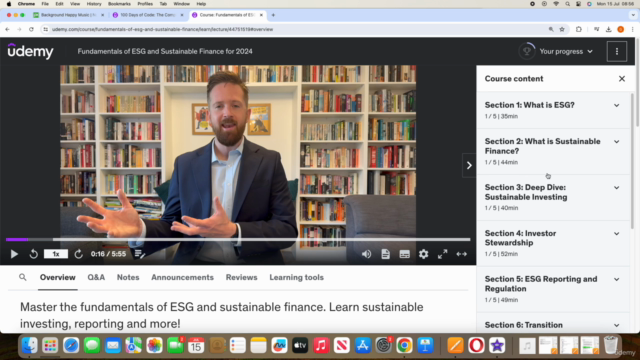640x360 pixels.
Task: Open Opera browser from the dock
Action: (476, 346)
